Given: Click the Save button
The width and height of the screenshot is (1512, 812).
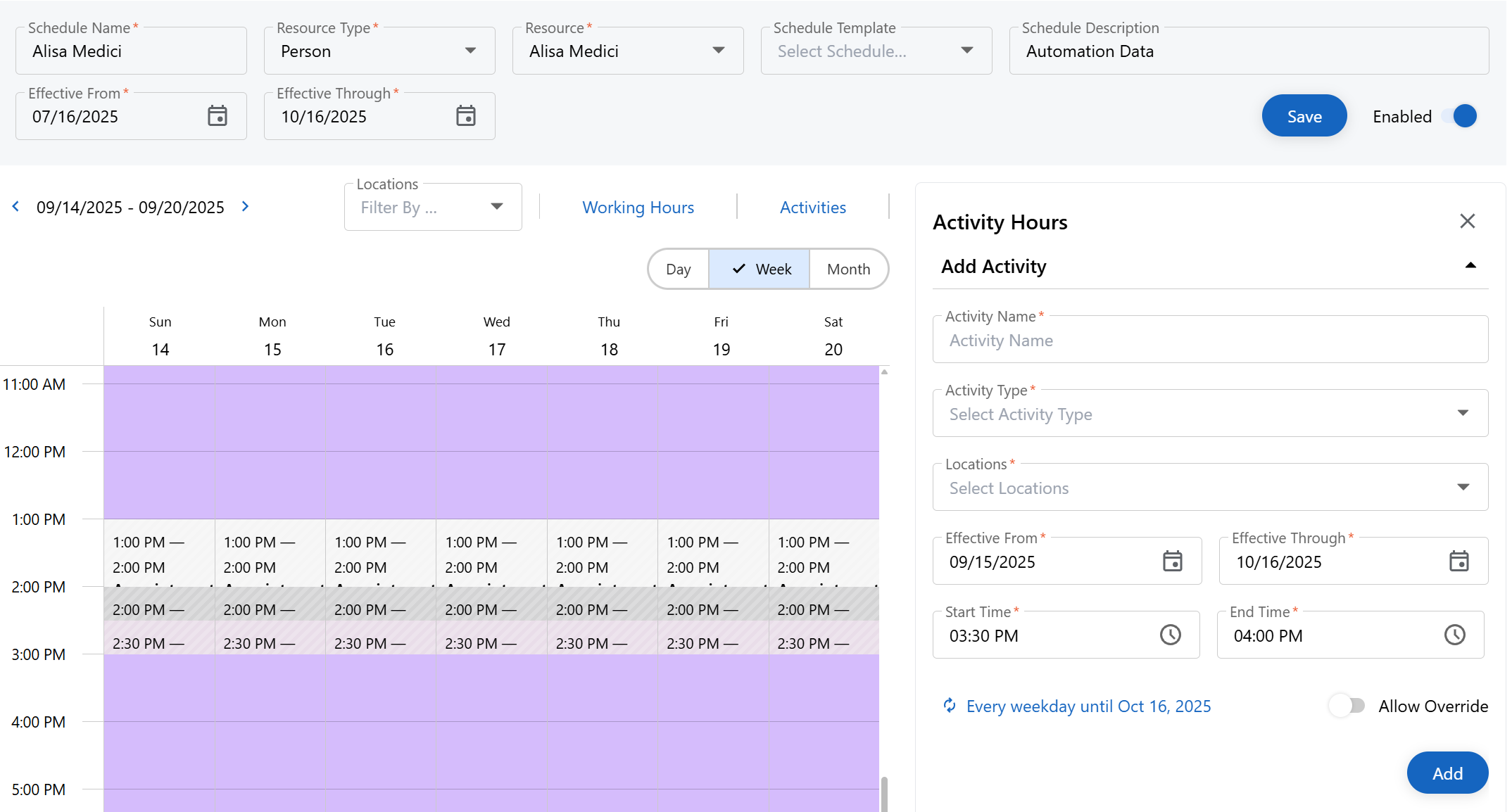Looking at the screenshot, I should (1304, 116).
